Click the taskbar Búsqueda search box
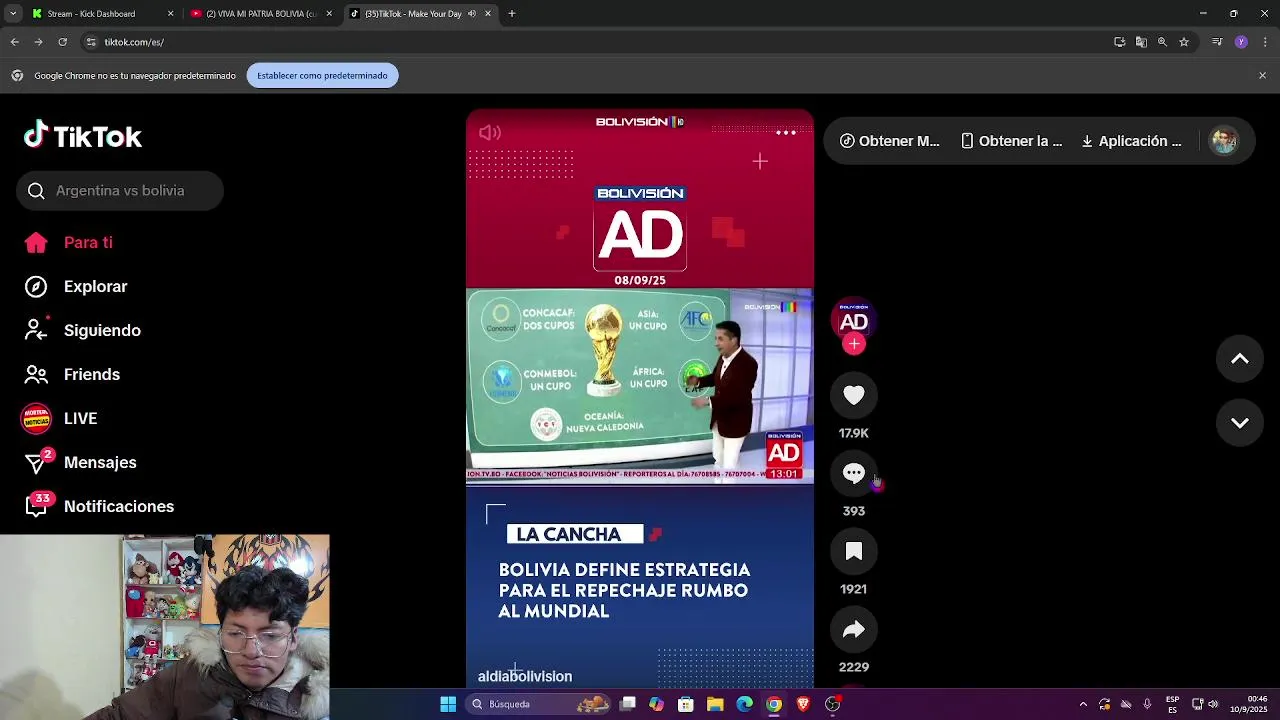The width and height of the screenshot is (1280, 720). point(540,704)
